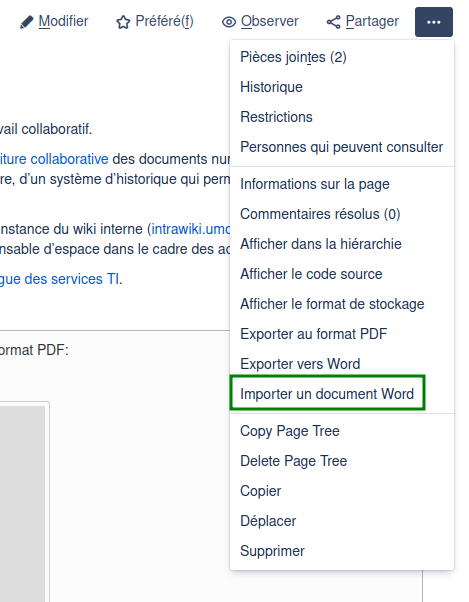Choose Personnes qui peuvent consulter
Viewport: 469px width, 602px height.
342,147
